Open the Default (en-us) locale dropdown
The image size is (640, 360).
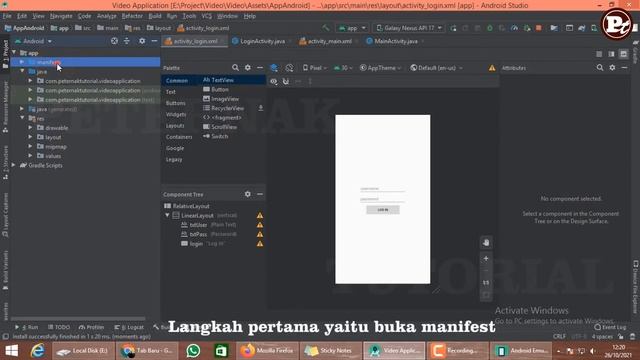point(436,68)
